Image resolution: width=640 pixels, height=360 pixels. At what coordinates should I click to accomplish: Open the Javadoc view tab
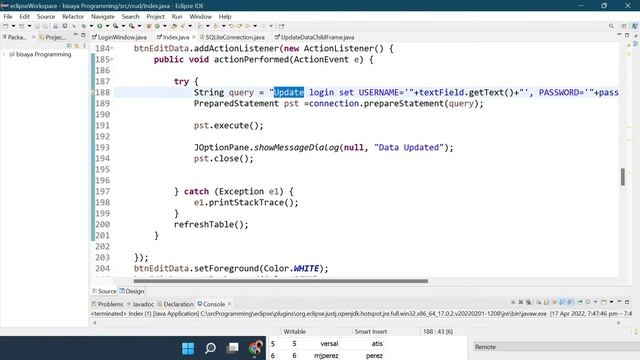pyautogui.click(x=140, y=304)
